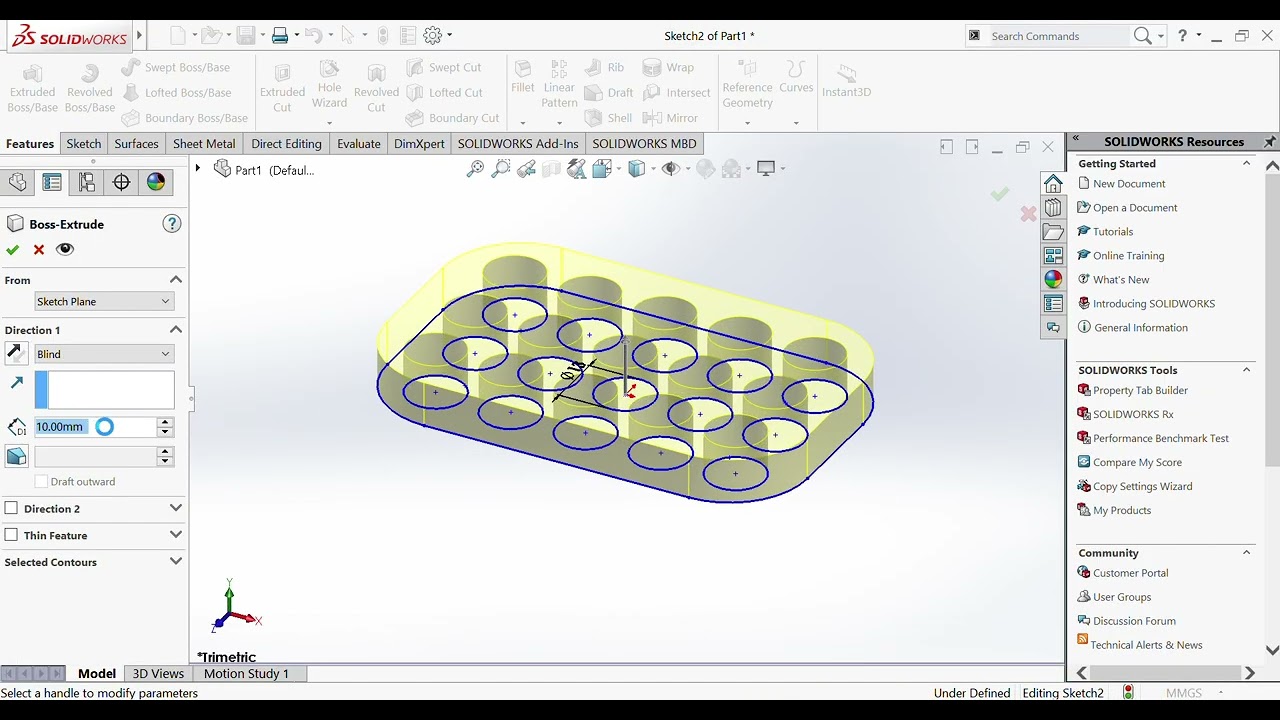Open the Design Library task pane icon
This screenshot has height=720, width=1280.
coord(1053,208)
